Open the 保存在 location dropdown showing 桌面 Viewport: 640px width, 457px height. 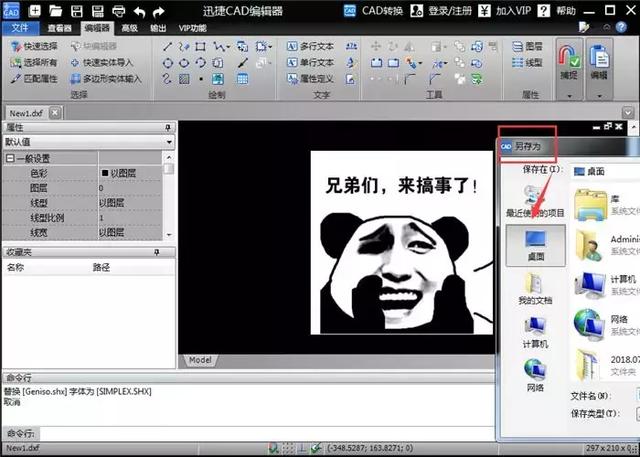click(x=606, y=172)
